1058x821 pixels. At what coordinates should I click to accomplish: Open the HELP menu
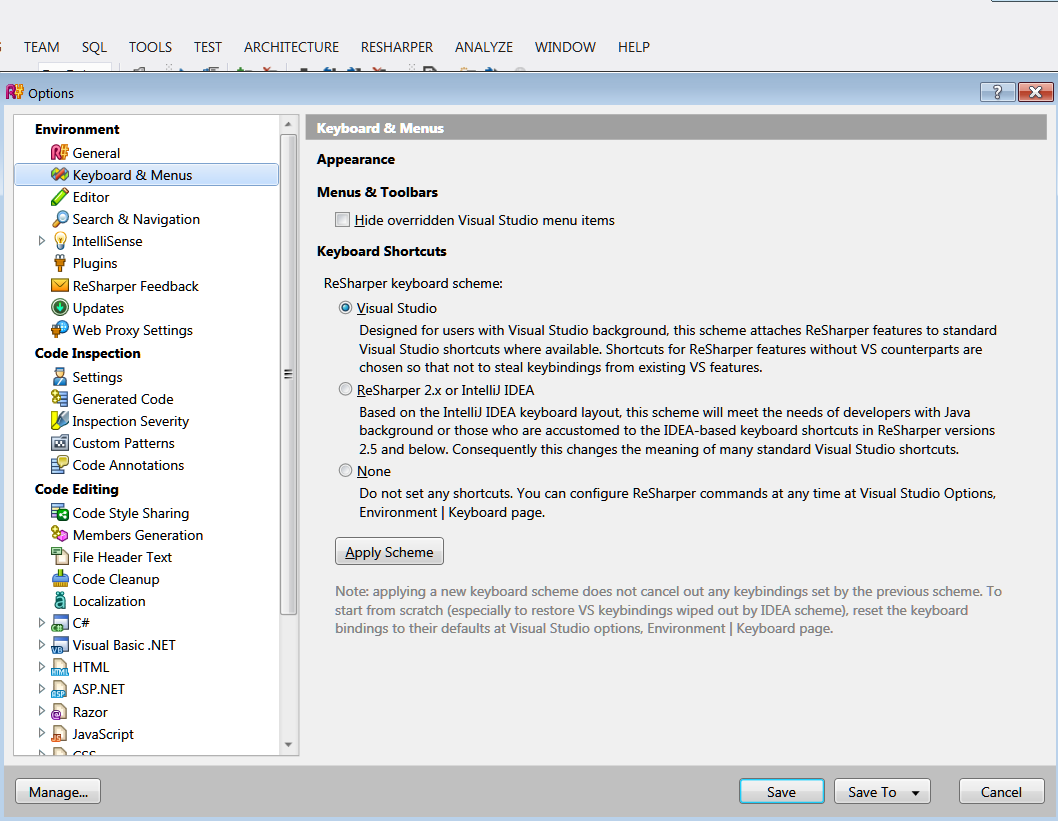634,47
